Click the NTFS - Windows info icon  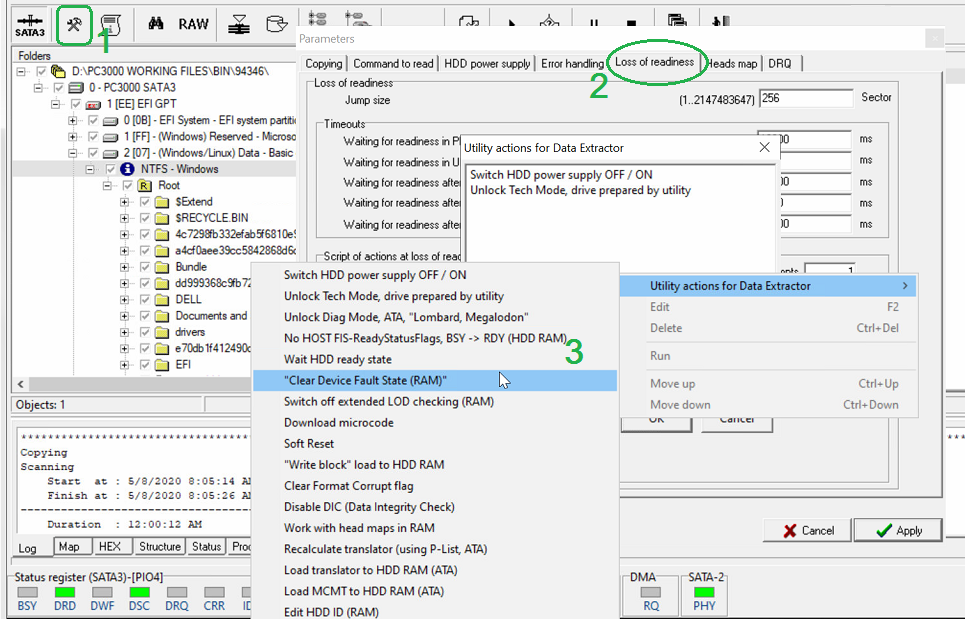pos(128,170)
